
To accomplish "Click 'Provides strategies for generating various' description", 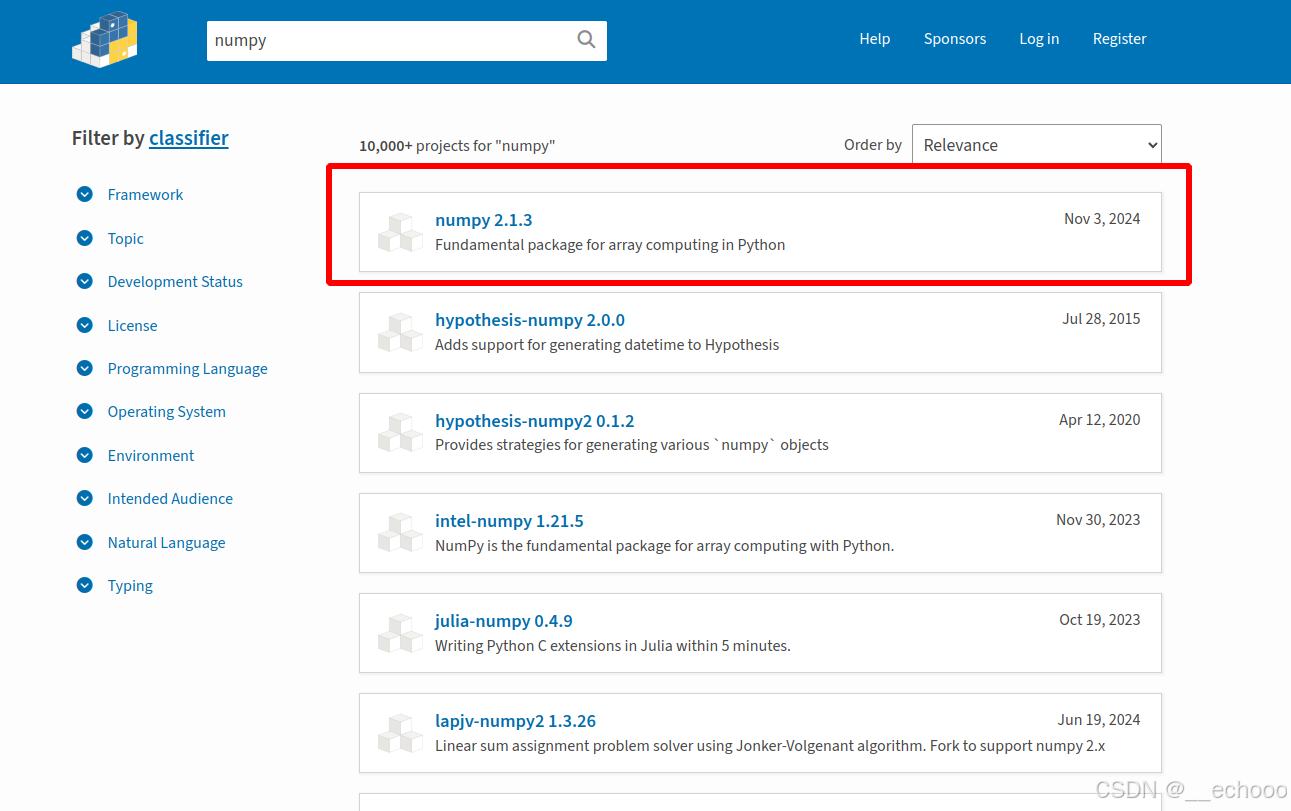I will tap(632, 445).
